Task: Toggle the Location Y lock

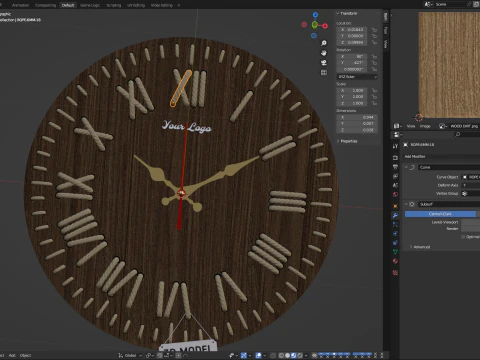Action: click(x=374, y=36)
